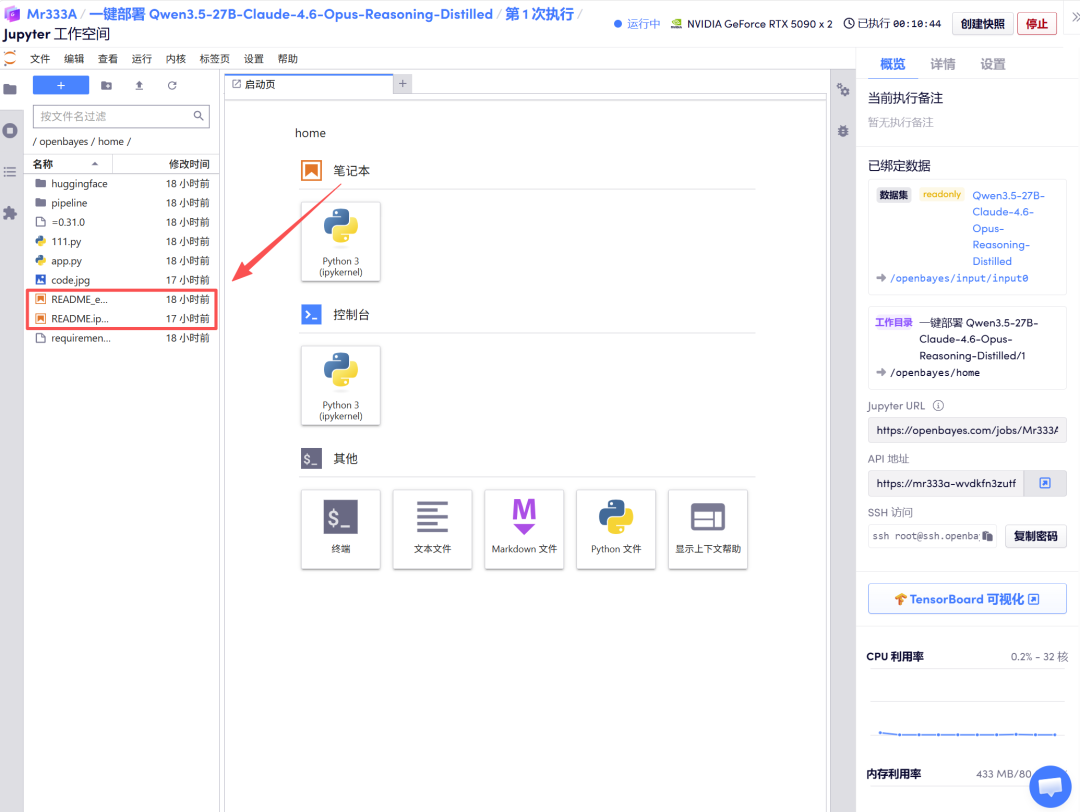
Task: Collapse the right panel chevron
Action: click(1075, 17)
